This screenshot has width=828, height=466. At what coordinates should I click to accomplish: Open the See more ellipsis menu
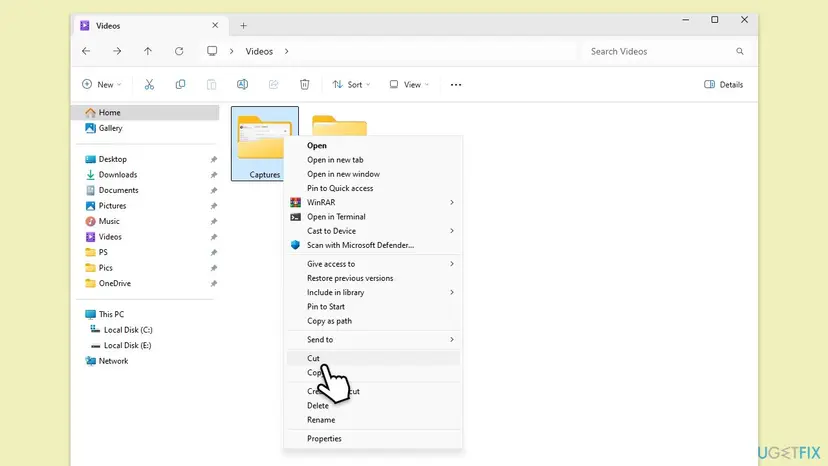(x=456, y=85)
